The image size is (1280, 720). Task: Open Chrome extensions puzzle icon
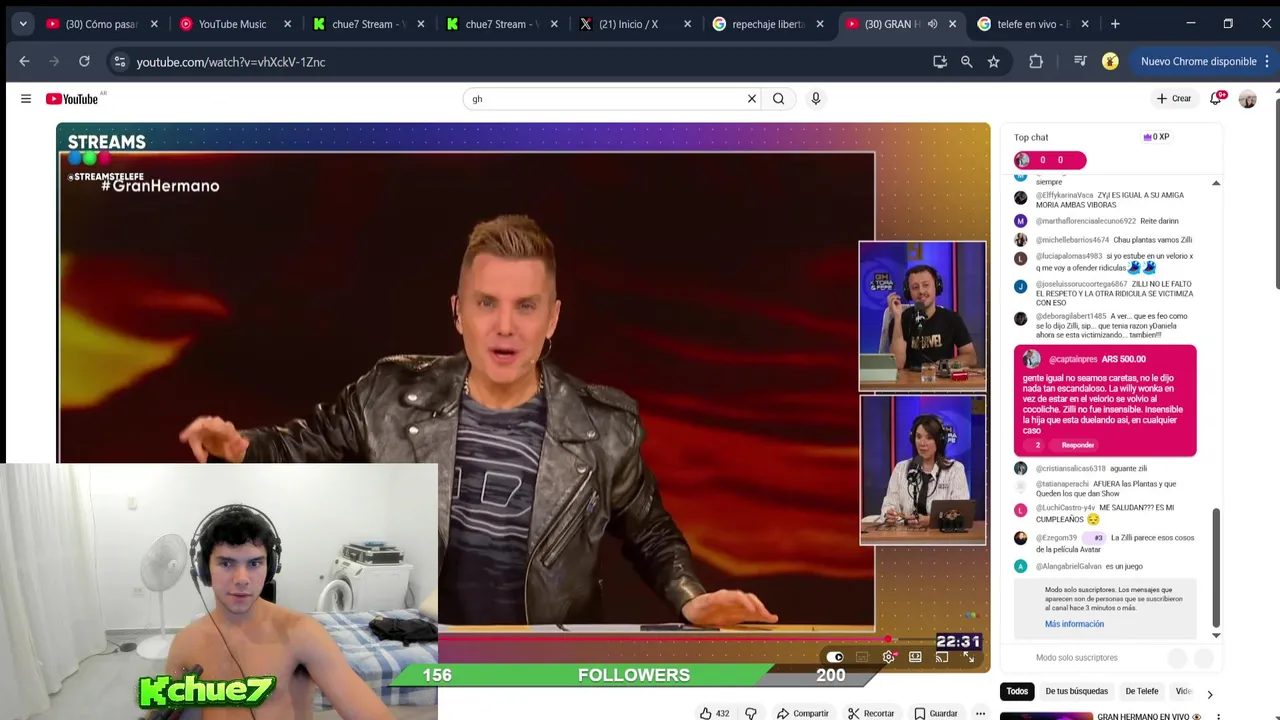(x=1036, y=61)
